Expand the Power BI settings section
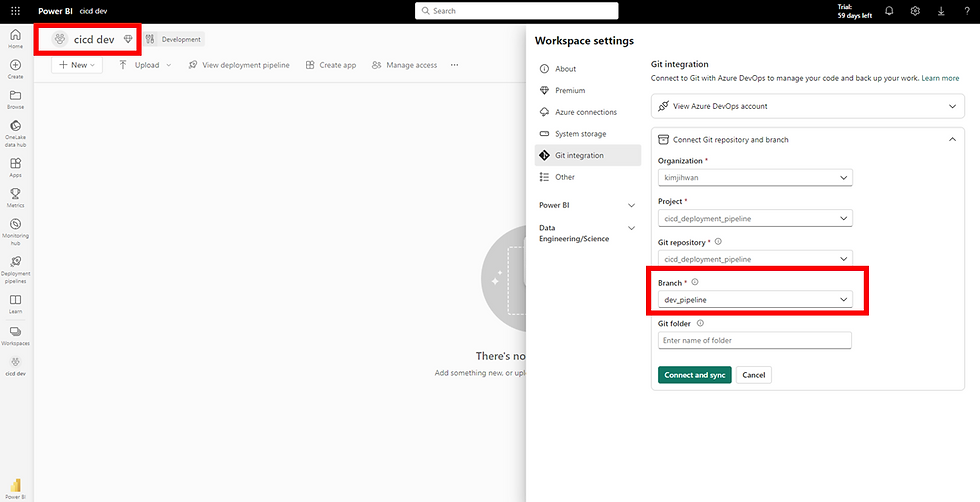This screenshot has height=502, width=980. tap(588, 205)
